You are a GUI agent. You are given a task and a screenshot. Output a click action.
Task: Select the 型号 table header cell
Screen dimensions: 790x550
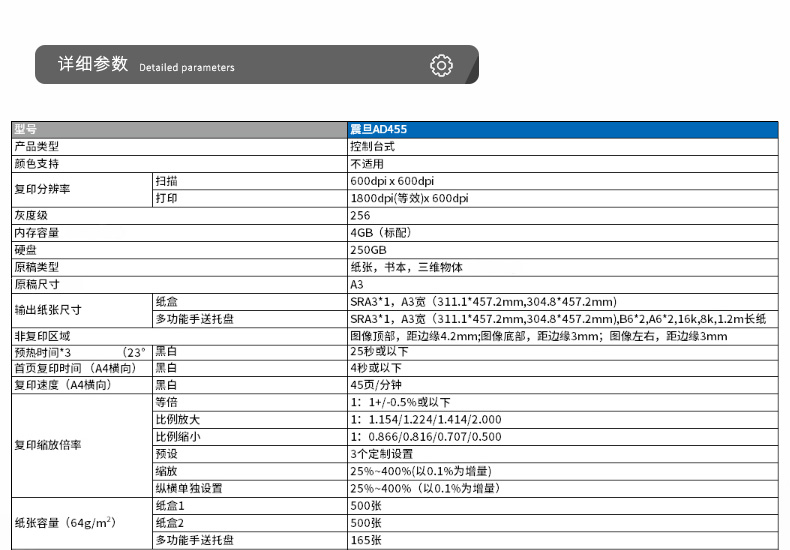[x=26, y=129]
